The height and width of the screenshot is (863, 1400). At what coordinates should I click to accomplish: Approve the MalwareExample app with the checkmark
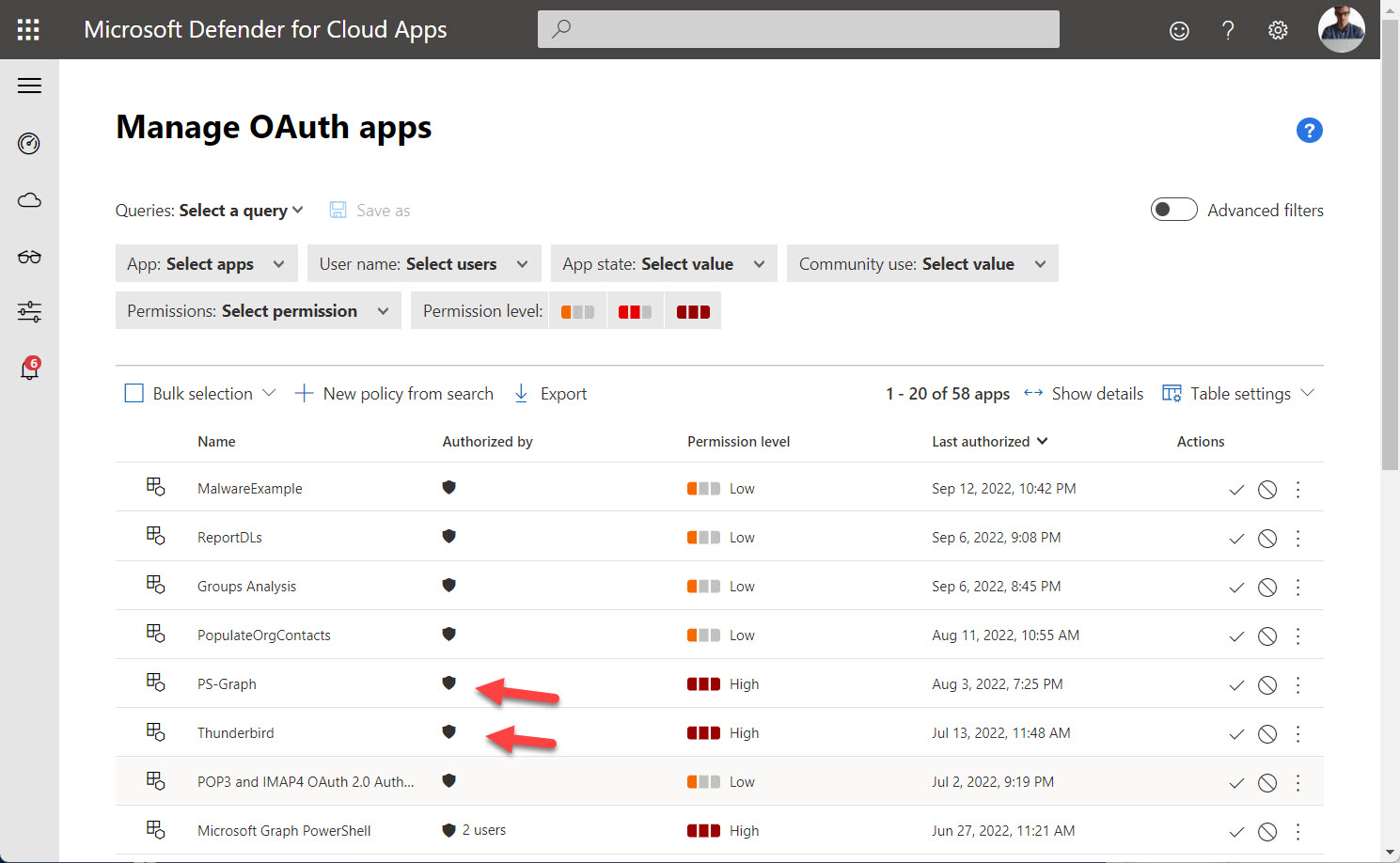1236,488
